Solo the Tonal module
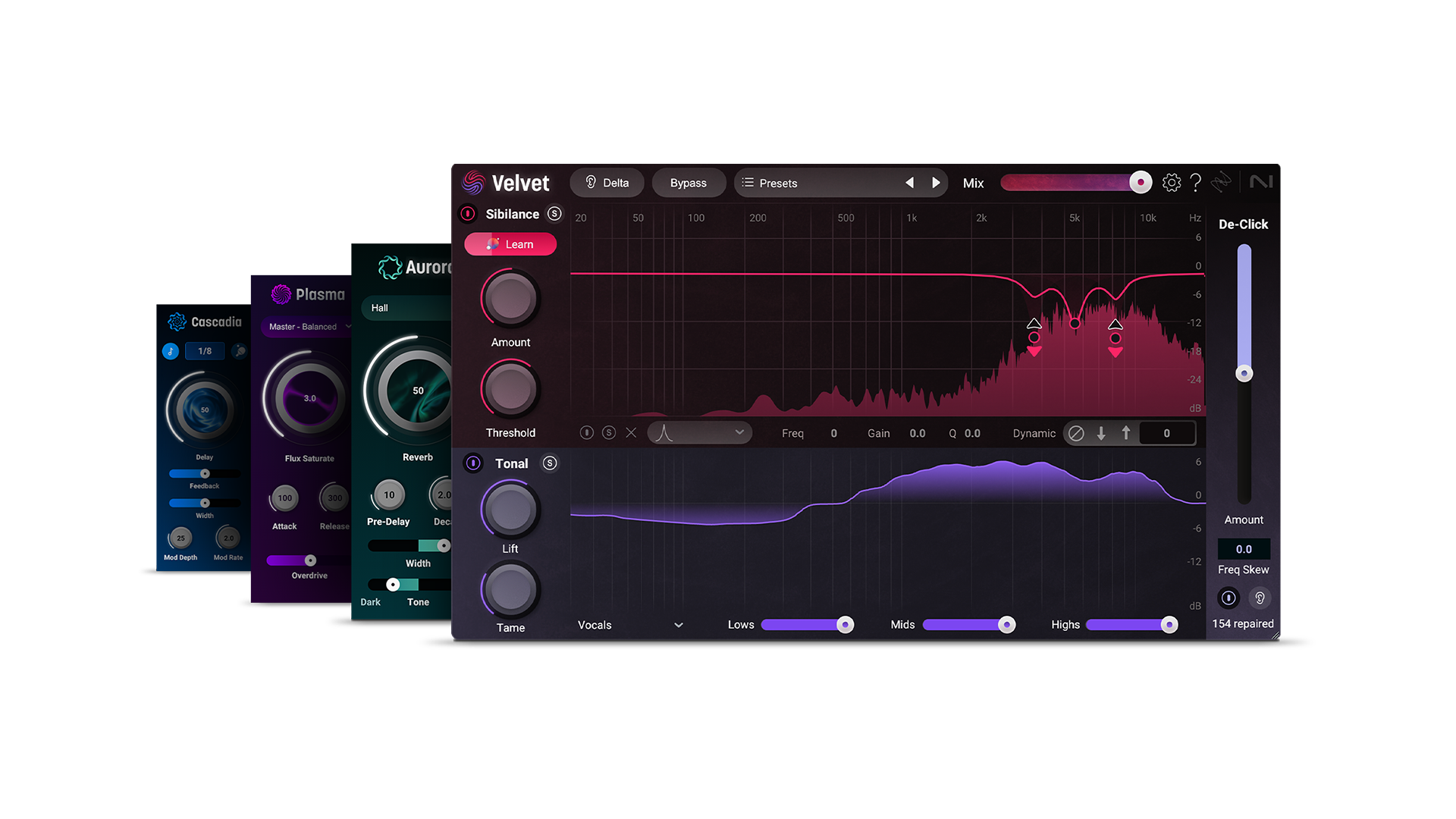Screen dimensions: 1456x819 pyautogui.click(x=550, y=463)
